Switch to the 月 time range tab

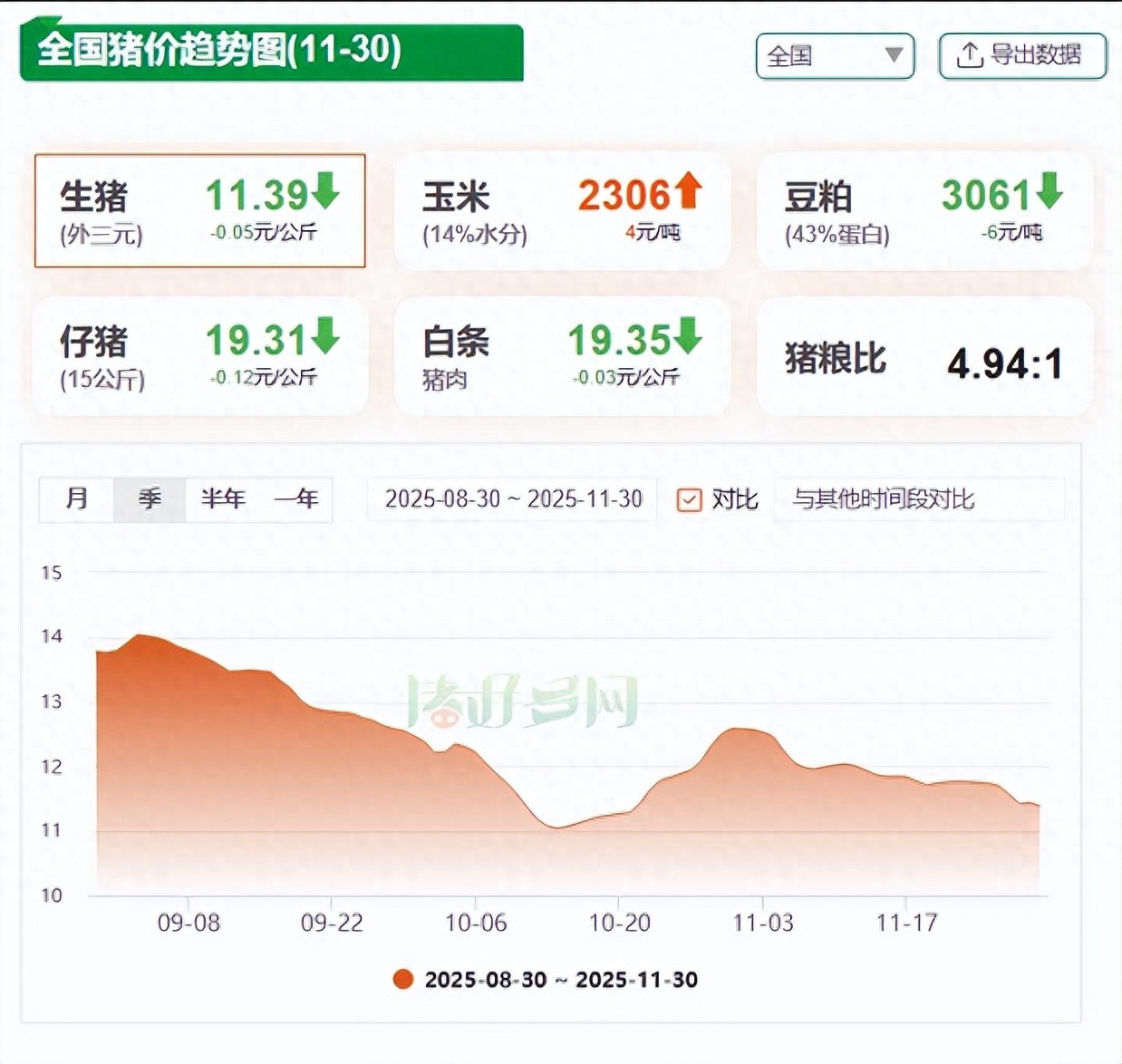click(x=77, y=499)
